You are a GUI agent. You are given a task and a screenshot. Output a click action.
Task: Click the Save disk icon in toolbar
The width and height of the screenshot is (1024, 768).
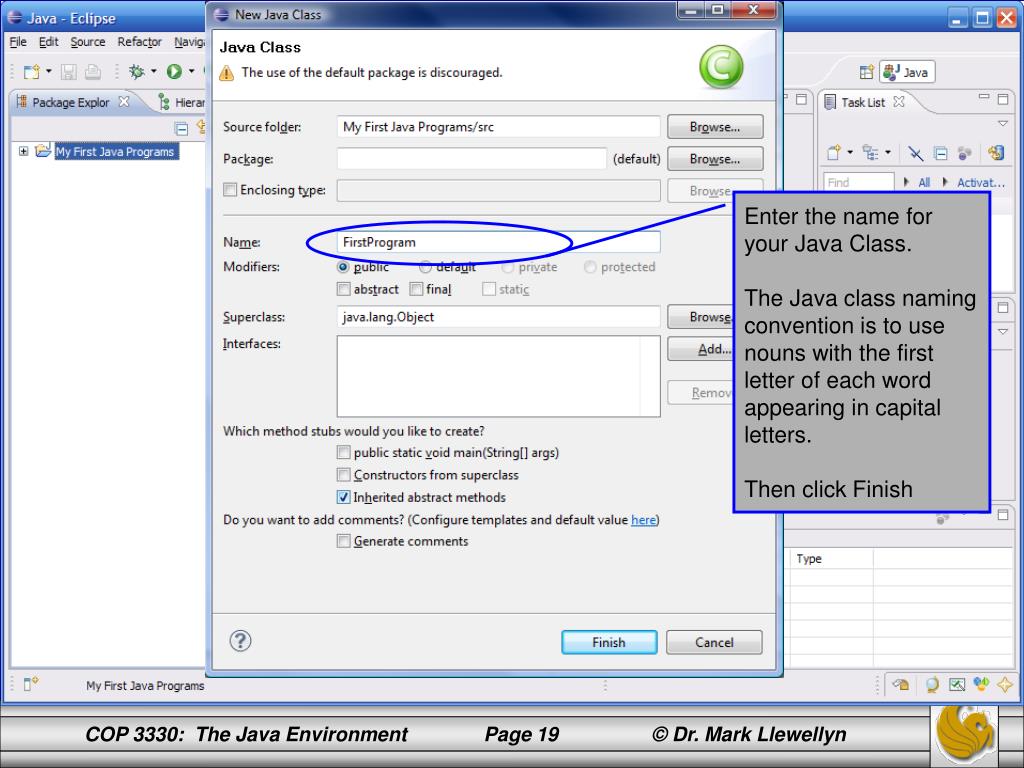pyautogui.click(x=69, y=71)
